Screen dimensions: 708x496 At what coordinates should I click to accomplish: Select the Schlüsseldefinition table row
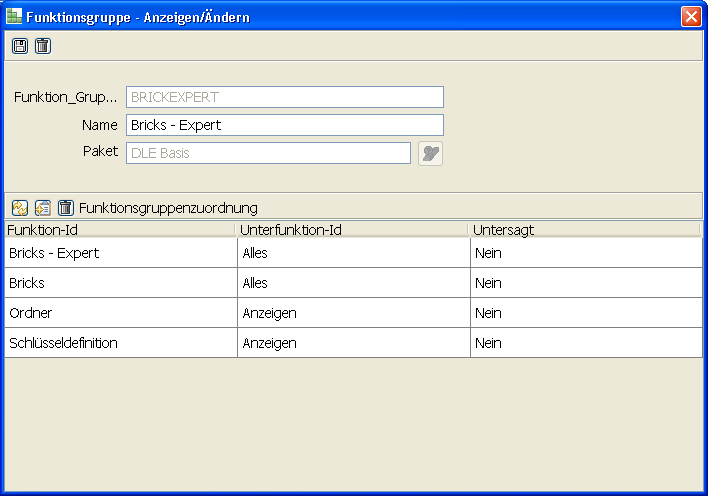pyautogui.click(x=119, y=343)
